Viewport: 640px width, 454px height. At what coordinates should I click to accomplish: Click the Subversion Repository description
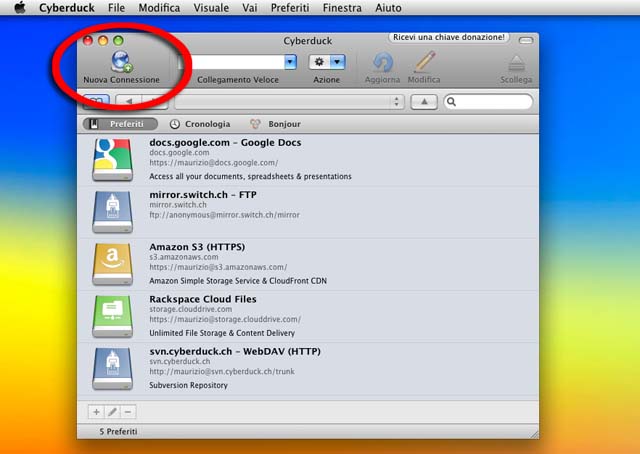pyautogui.click(x=189, y=385)
